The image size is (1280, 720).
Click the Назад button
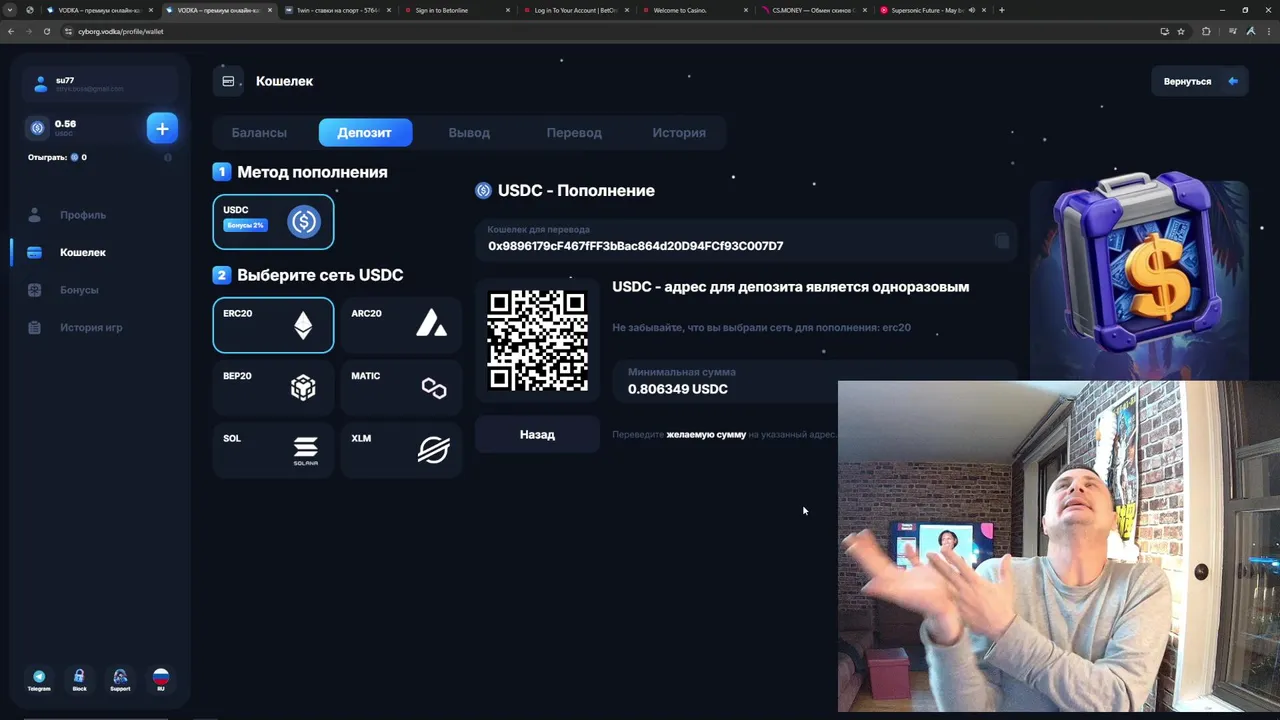click(x=537, y=434)
